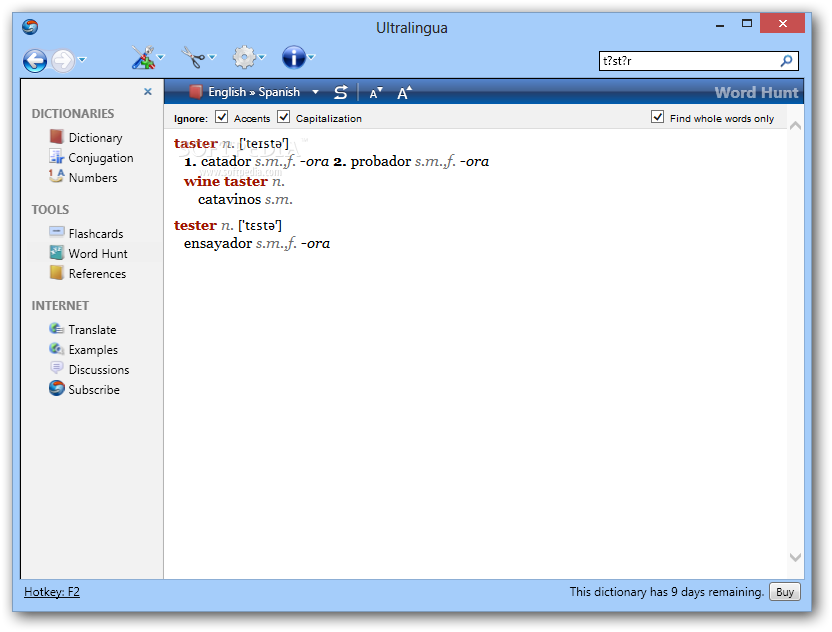Click the Word Hunt icon

click(x=56, y=253)
